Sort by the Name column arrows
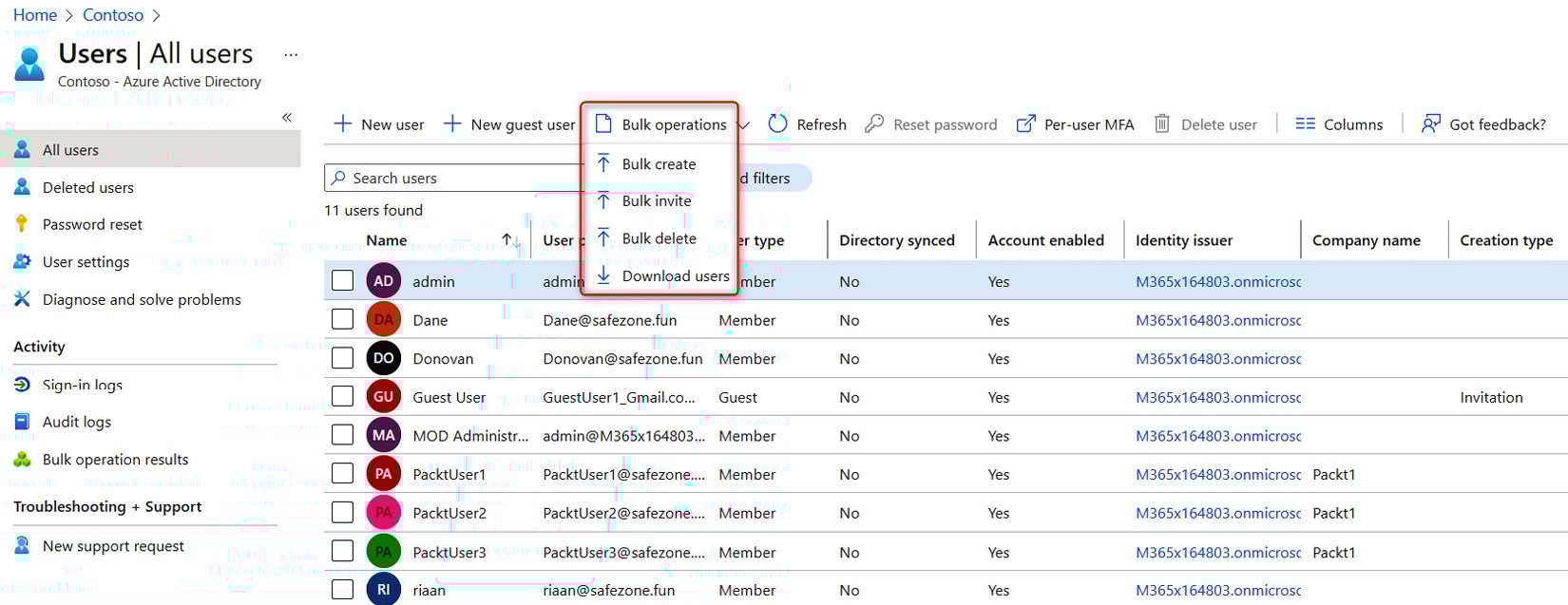Viewport: 1568px width, 605px height. pos(511,241)
